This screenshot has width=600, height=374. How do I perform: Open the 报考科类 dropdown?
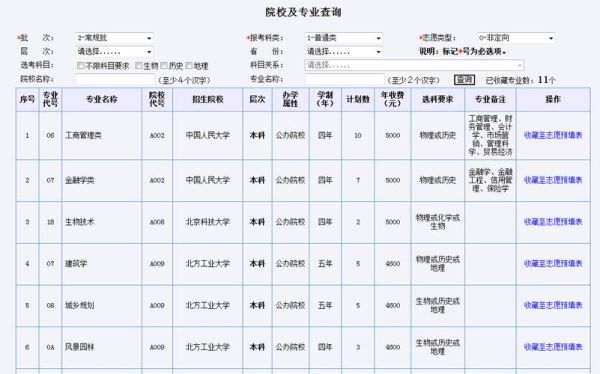tap(344, 38)
